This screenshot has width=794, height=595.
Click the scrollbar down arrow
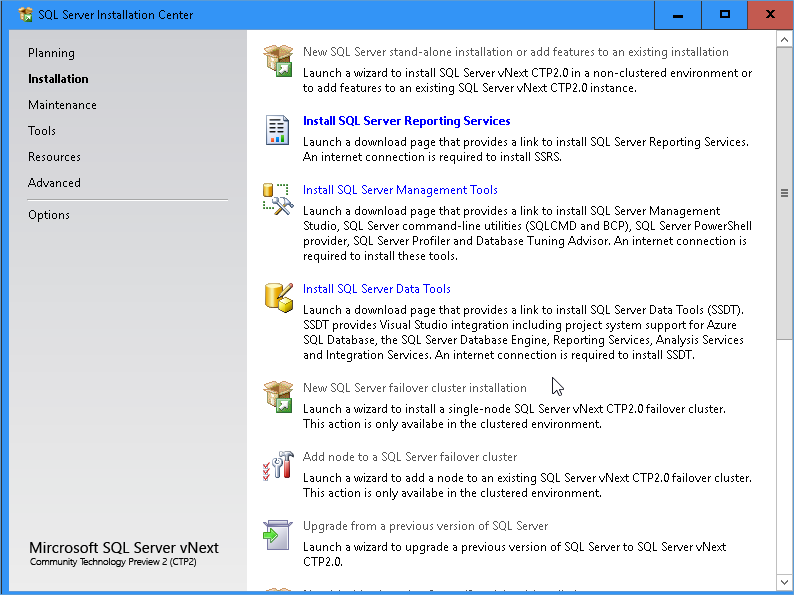tap(784, 582)
